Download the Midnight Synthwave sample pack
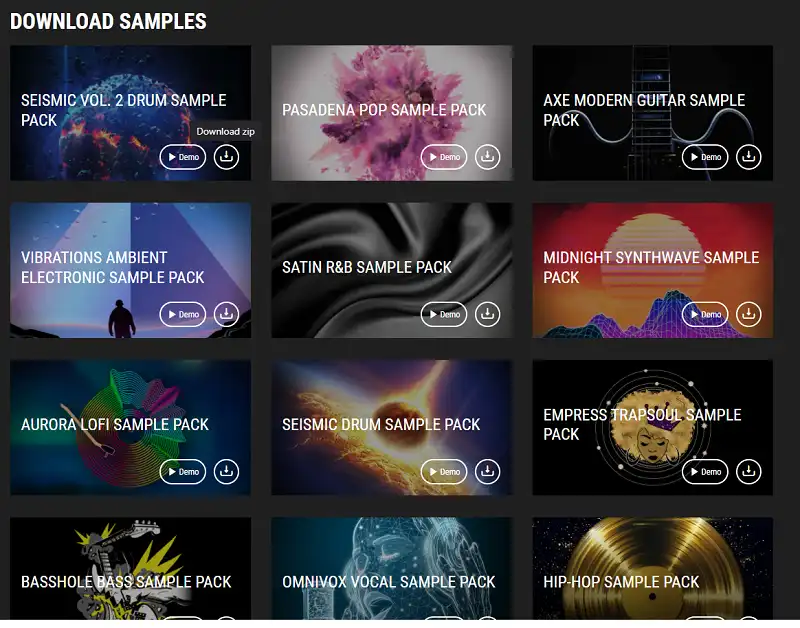 click(748, 314)
